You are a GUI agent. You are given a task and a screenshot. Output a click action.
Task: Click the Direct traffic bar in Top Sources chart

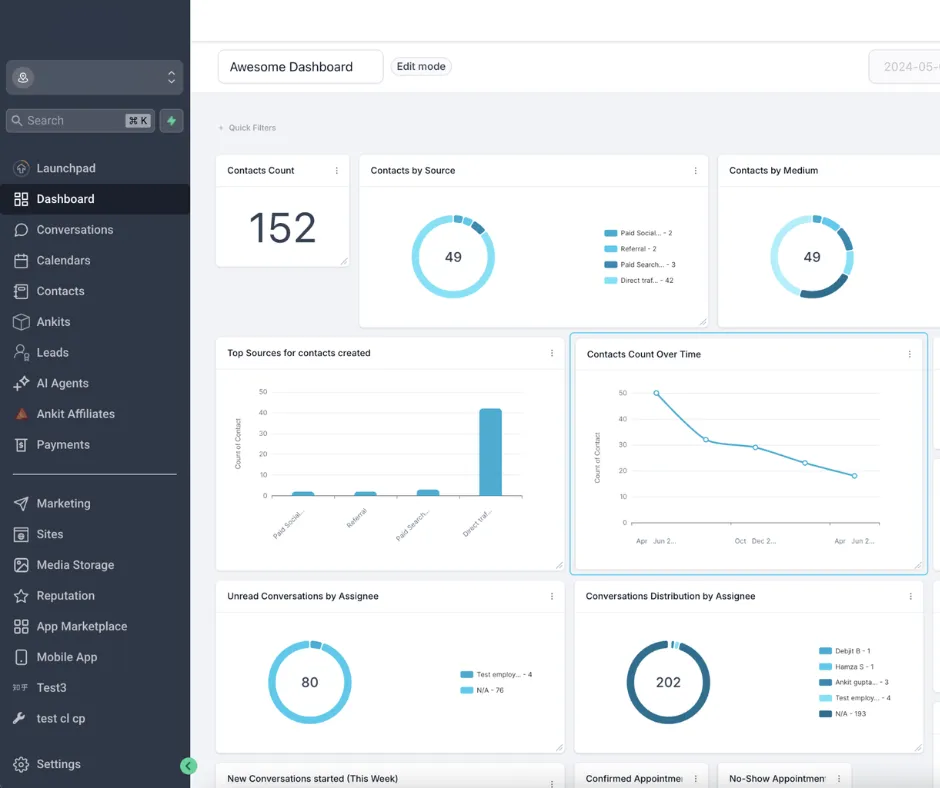(x=490, y=452)
